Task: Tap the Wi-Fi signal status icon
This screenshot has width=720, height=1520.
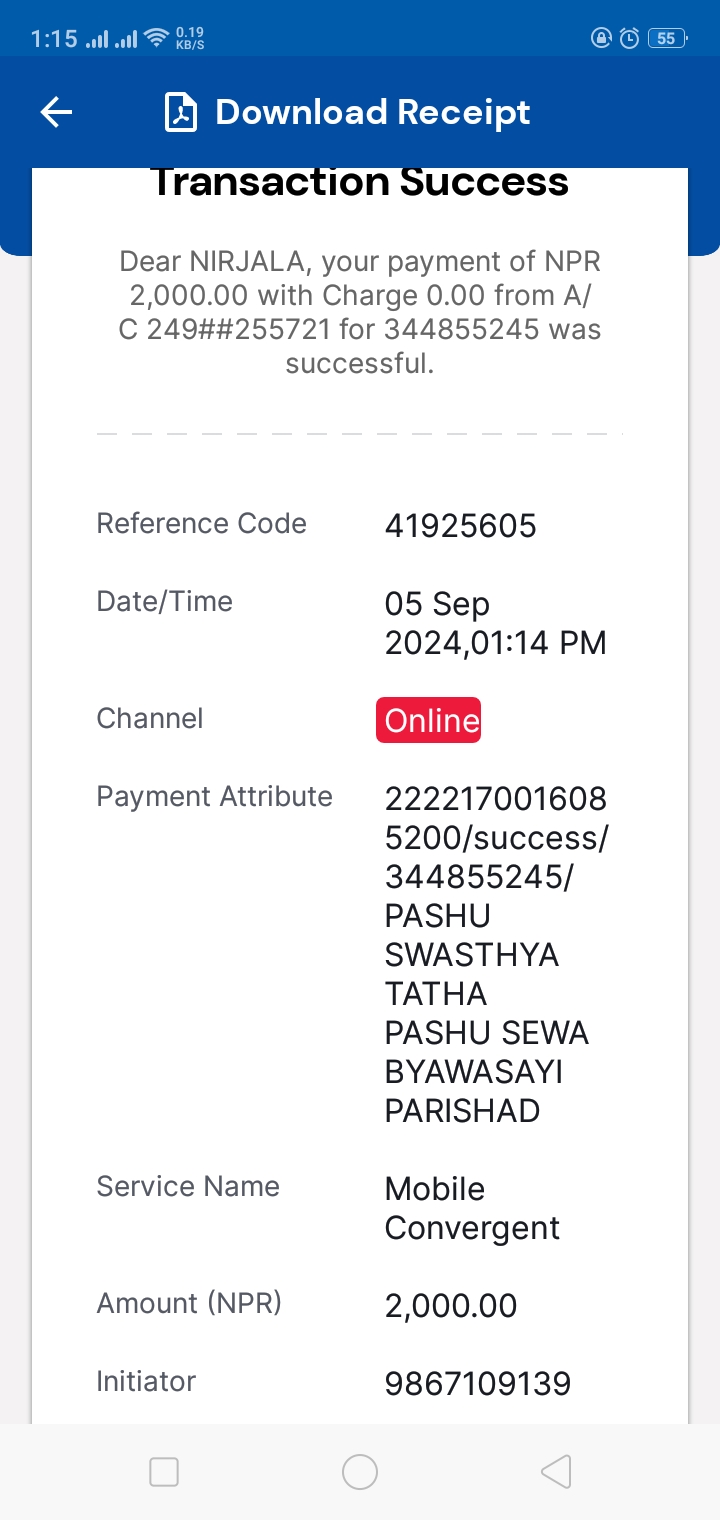Action: (156, 39)
